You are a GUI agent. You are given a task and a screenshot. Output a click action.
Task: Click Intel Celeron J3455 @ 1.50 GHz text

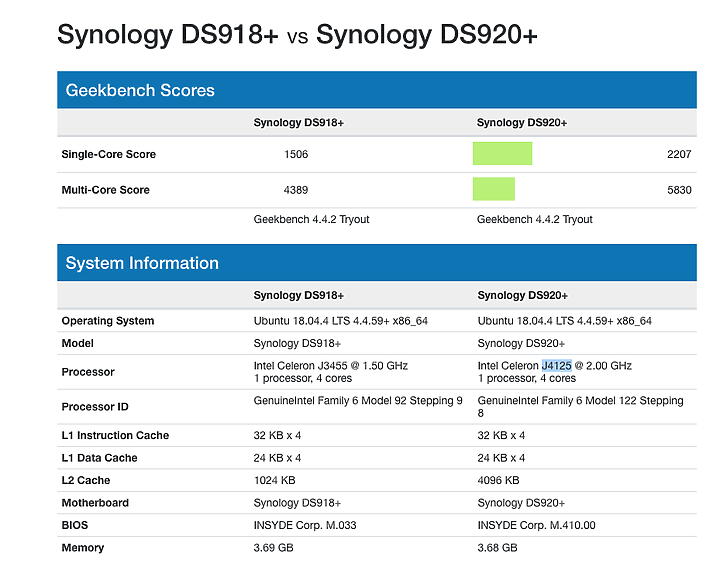(x=331, y=366)
